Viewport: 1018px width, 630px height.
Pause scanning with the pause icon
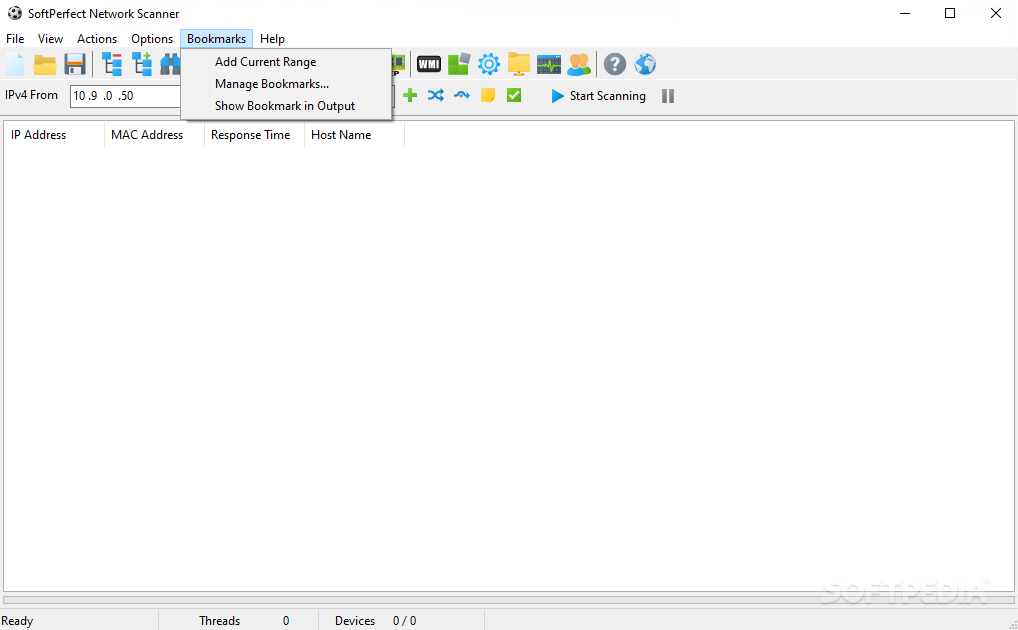click(x=668, y=96)
